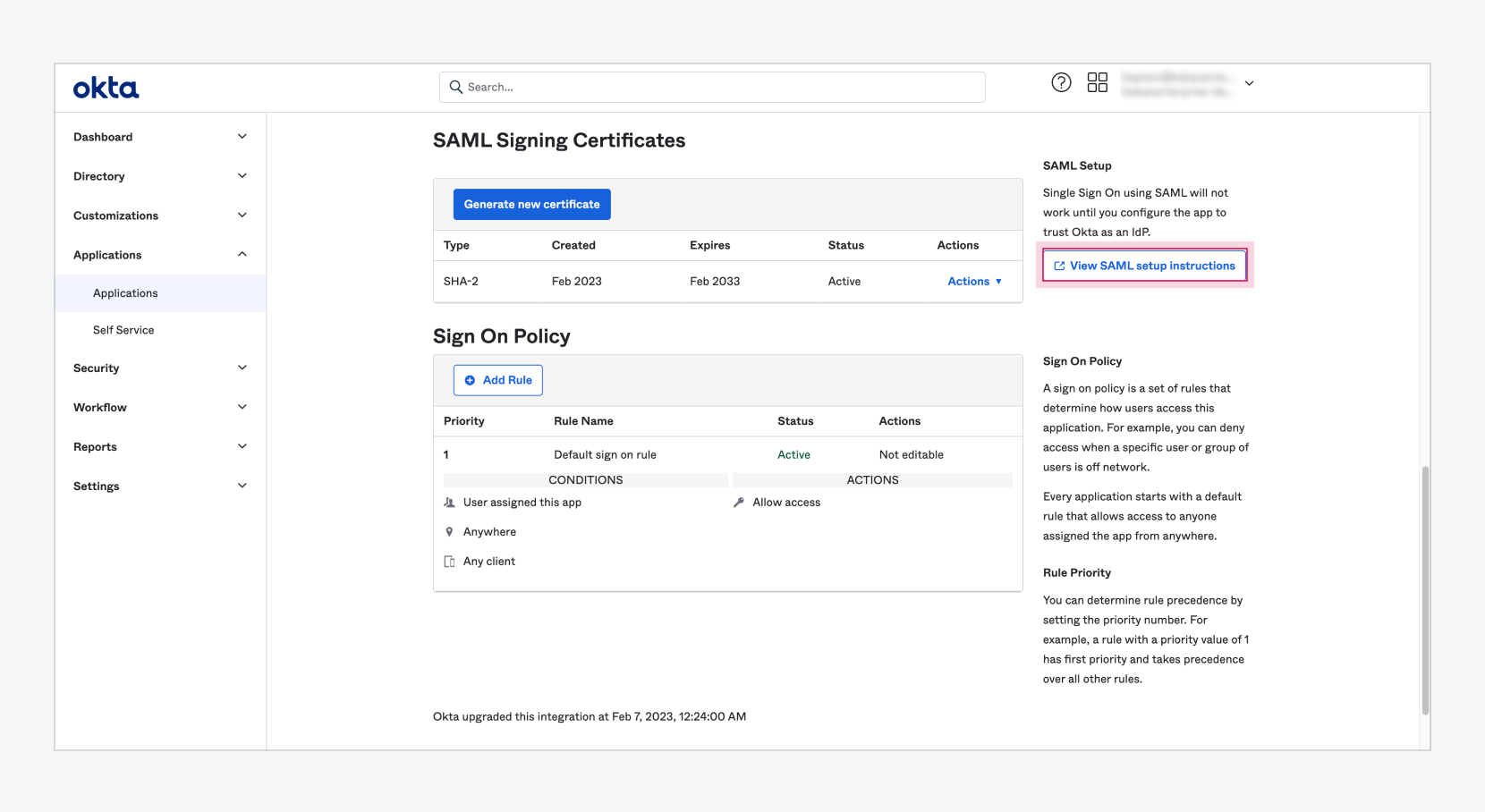The height and width of the screenshot is (812, 1485).
Task: Open Dashboard in sidebar
Action: tap(103, 137)
